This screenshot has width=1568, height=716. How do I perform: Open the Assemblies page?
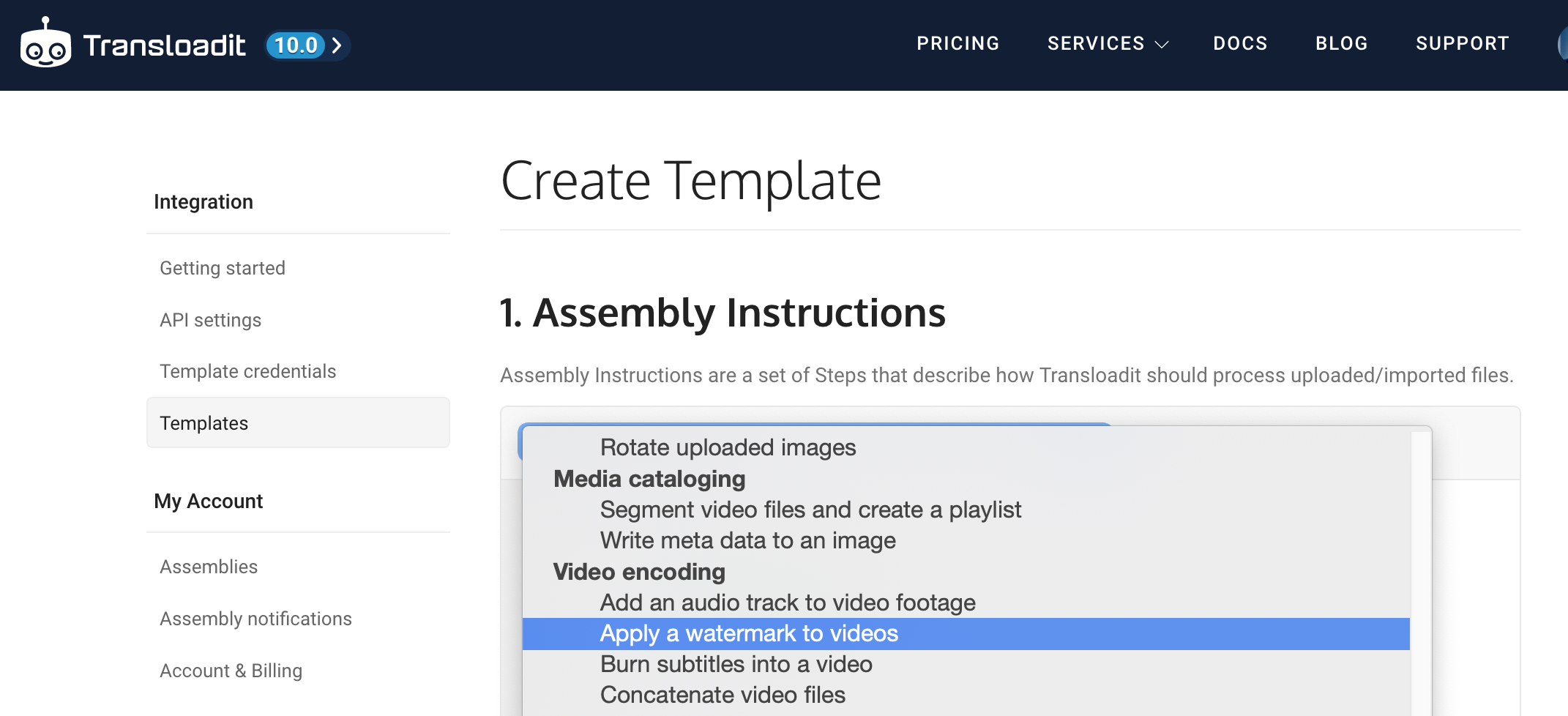(209, 567)
